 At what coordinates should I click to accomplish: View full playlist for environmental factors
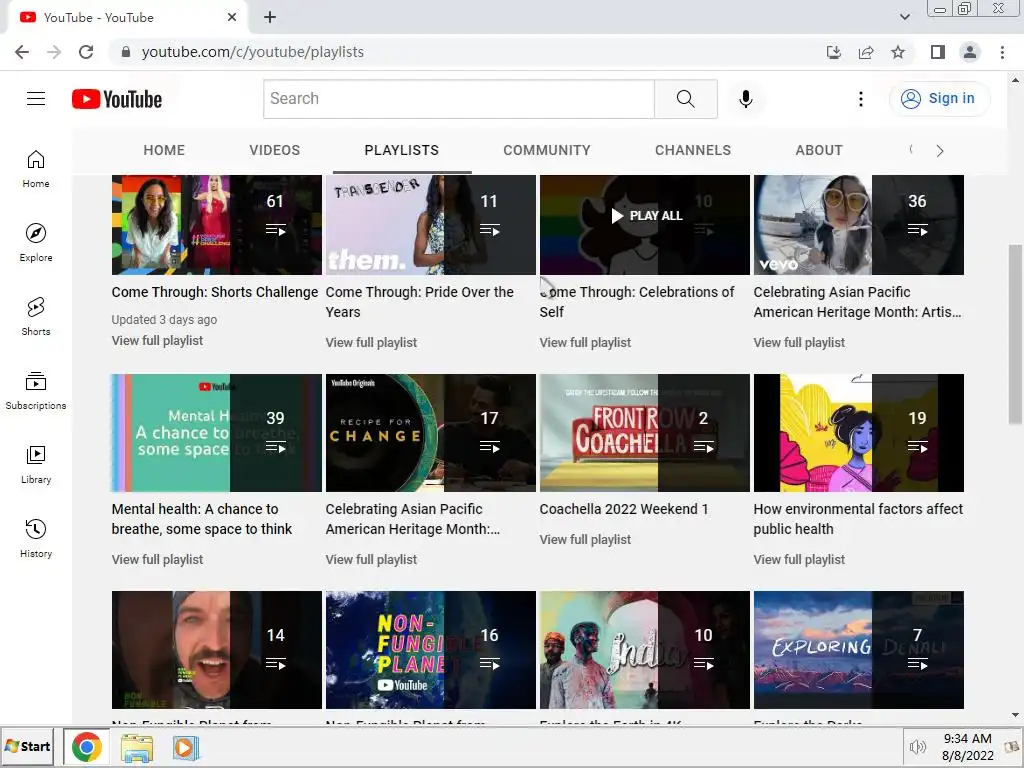click(x=799, y=559)
